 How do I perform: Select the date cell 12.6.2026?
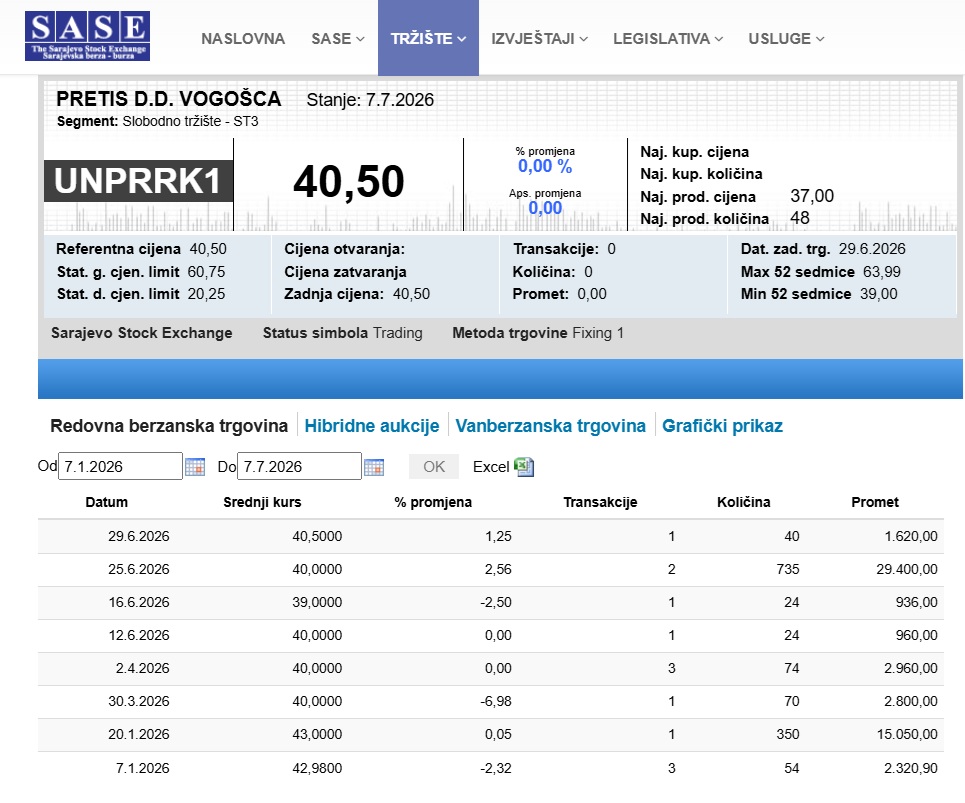[x=138, y=635]
